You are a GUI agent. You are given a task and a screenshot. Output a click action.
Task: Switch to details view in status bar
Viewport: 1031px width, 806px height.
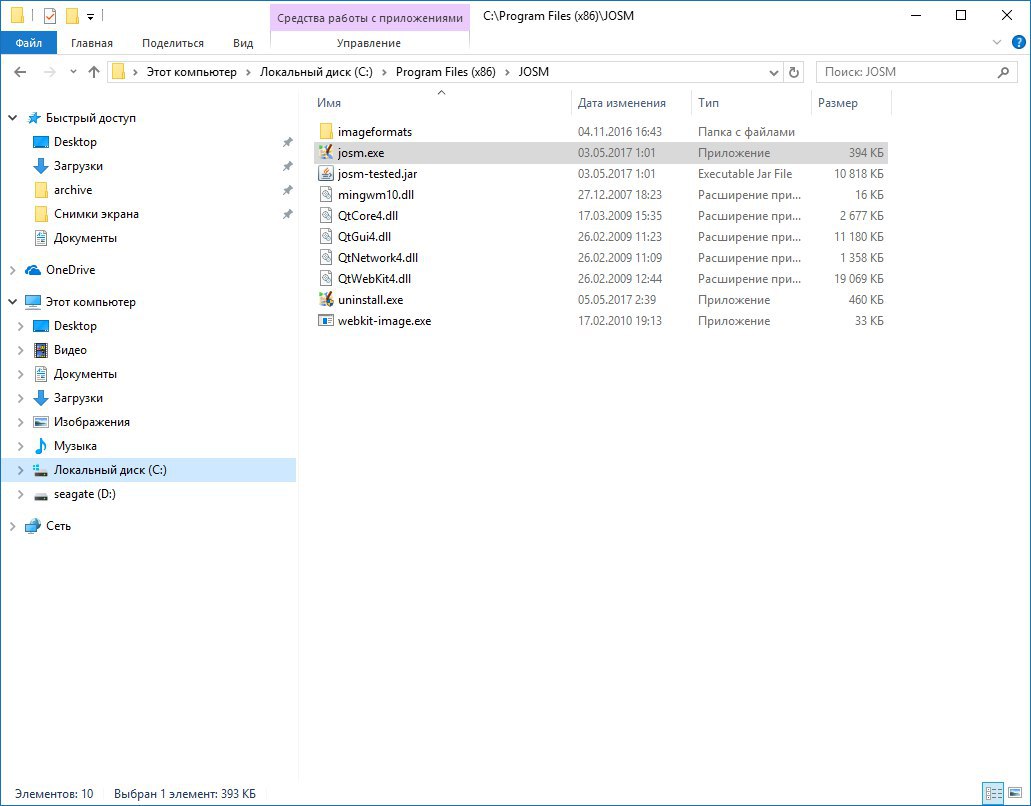point(993,794)
